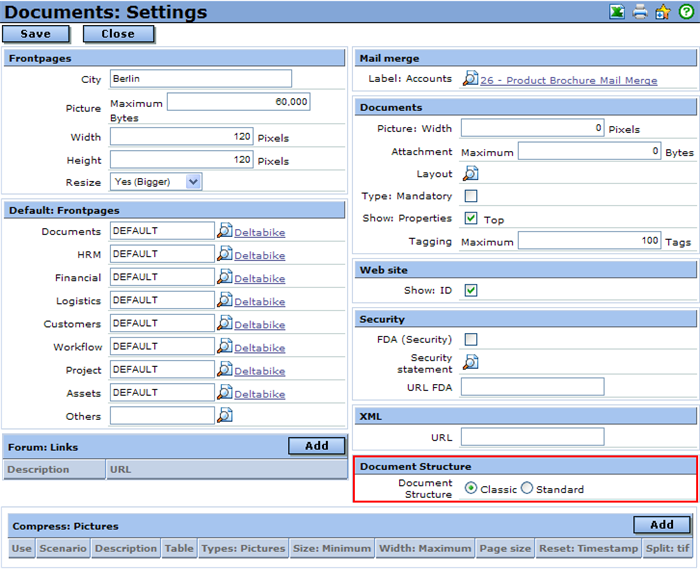Select Standard document structure
Screen dimensions: 700x569
coord(527,488)
